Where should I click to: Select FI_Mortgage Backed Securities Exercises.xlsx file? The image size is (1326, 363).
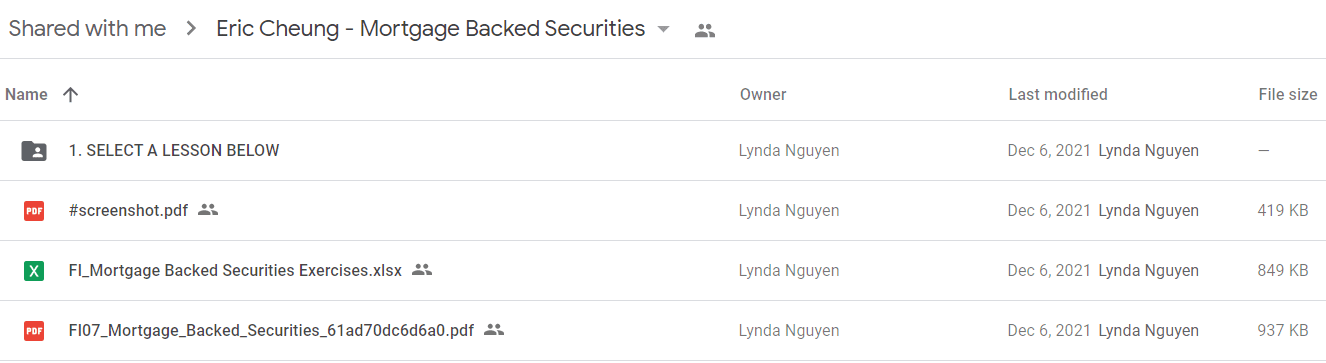(663, 271)
